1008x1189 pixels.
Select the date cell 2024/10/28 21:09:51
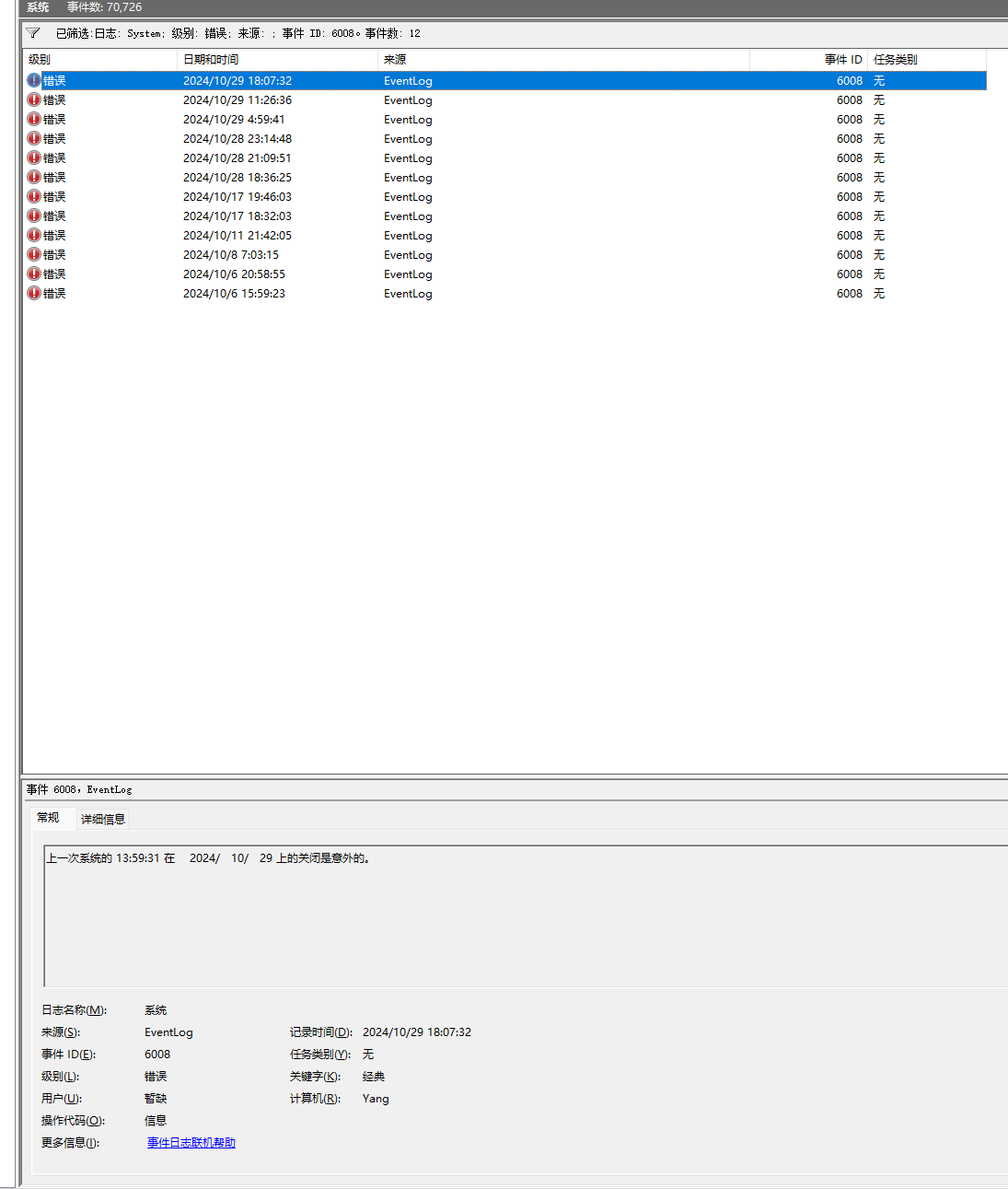[x=238, y=158]
